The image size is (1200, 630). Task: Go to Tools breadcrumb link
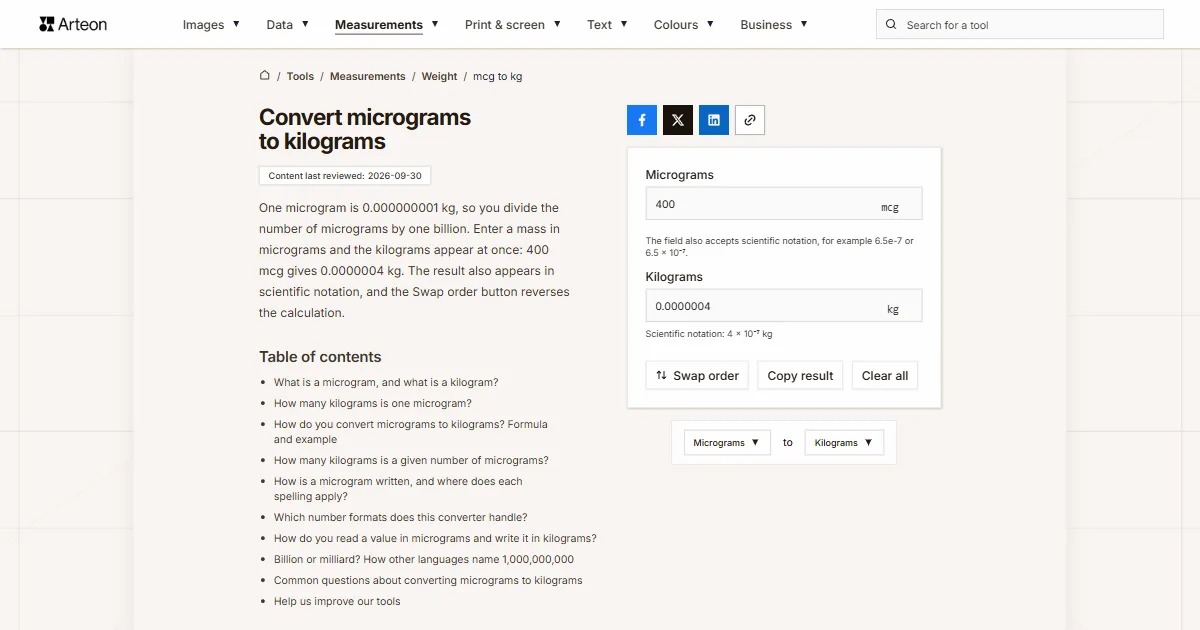[300, 76]
